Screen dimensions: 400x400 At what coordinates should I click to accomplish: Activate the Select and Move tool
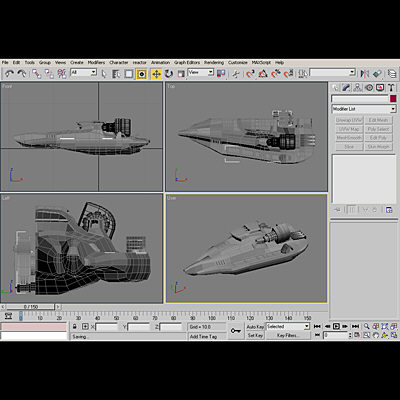click(x=156, y=74)
